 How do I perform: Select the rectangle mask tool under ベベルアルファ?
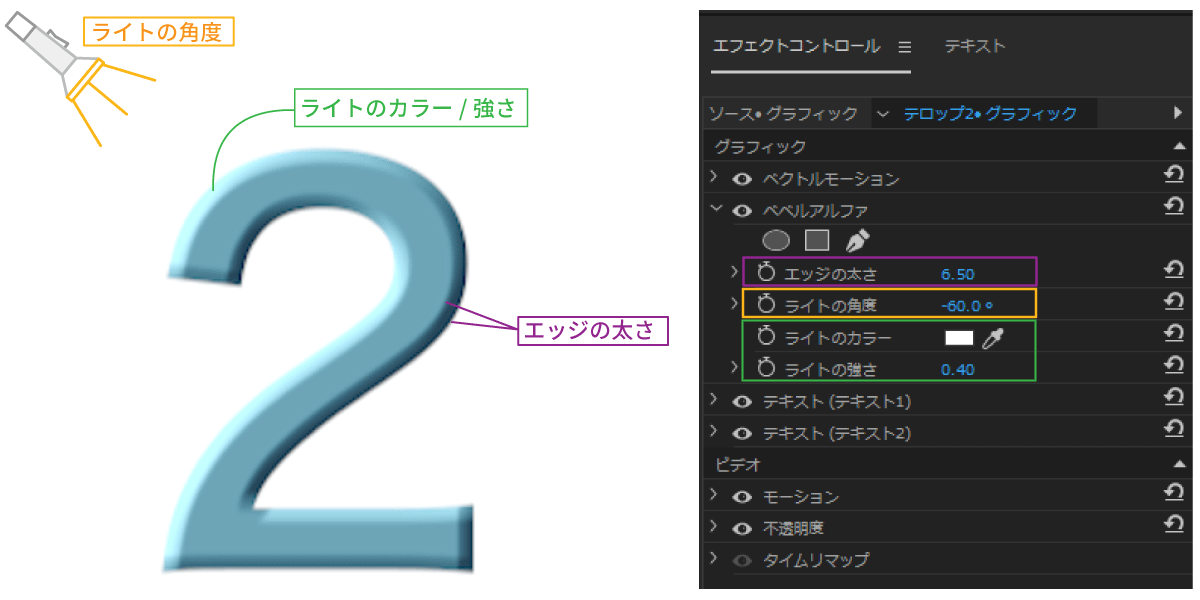817,241
